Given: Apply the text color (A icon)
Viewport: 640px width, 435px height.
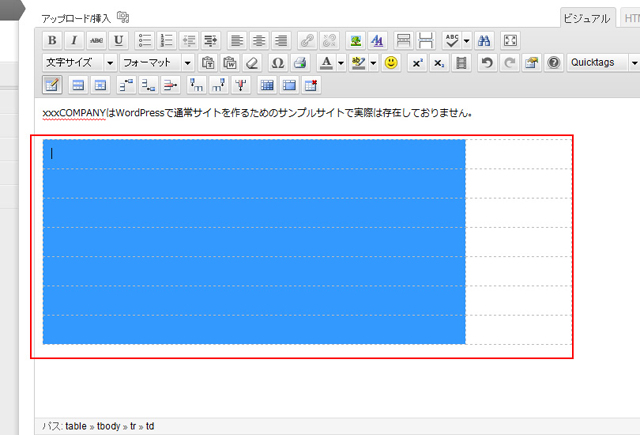Looking at the screenshot, I should pos(326,63).
